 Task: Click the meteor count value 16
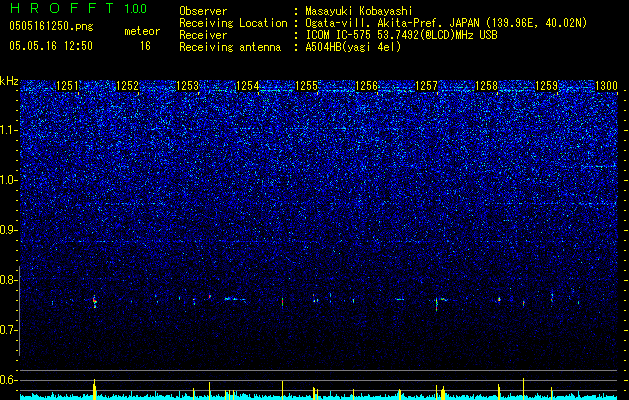click(x=145, y=46)
